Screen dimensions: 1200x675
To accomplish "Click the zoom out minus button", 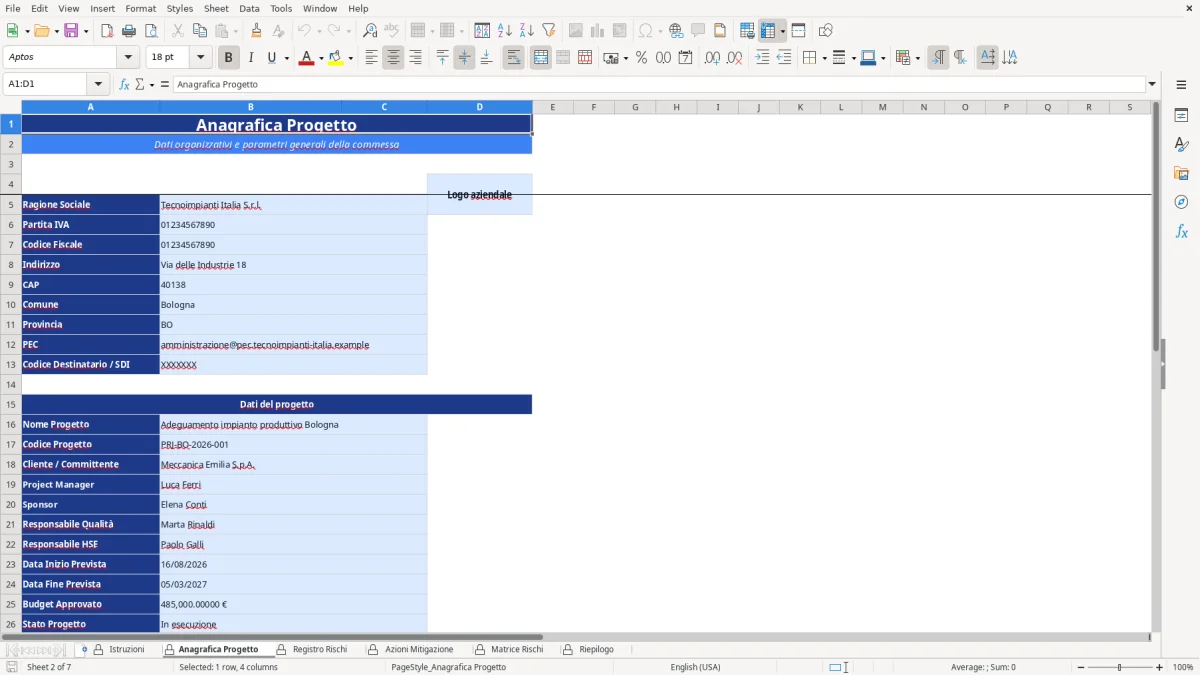I will point(1081,667).
